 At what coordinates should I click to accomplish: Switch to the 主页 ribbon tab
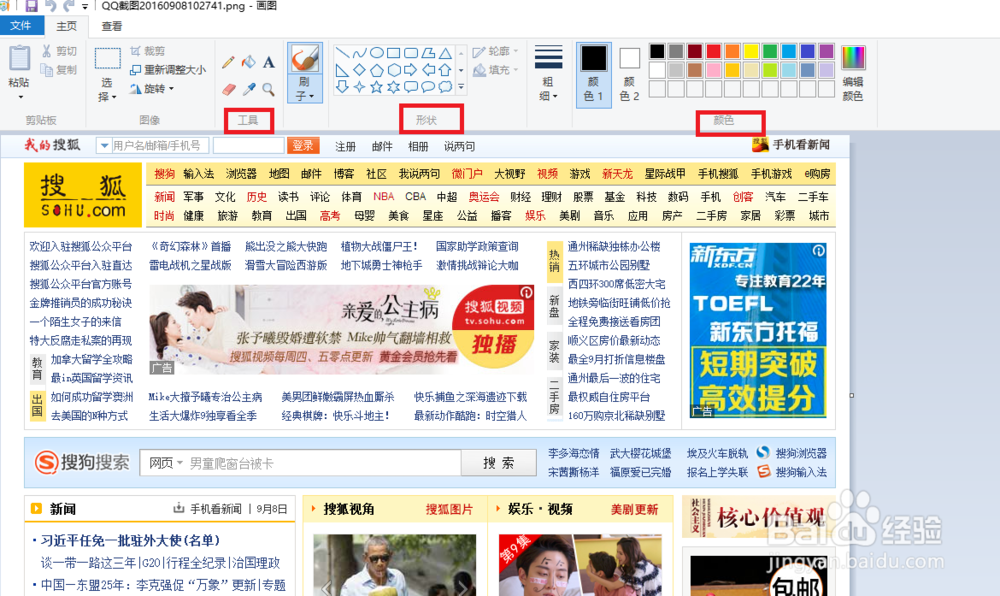point(66,26)
